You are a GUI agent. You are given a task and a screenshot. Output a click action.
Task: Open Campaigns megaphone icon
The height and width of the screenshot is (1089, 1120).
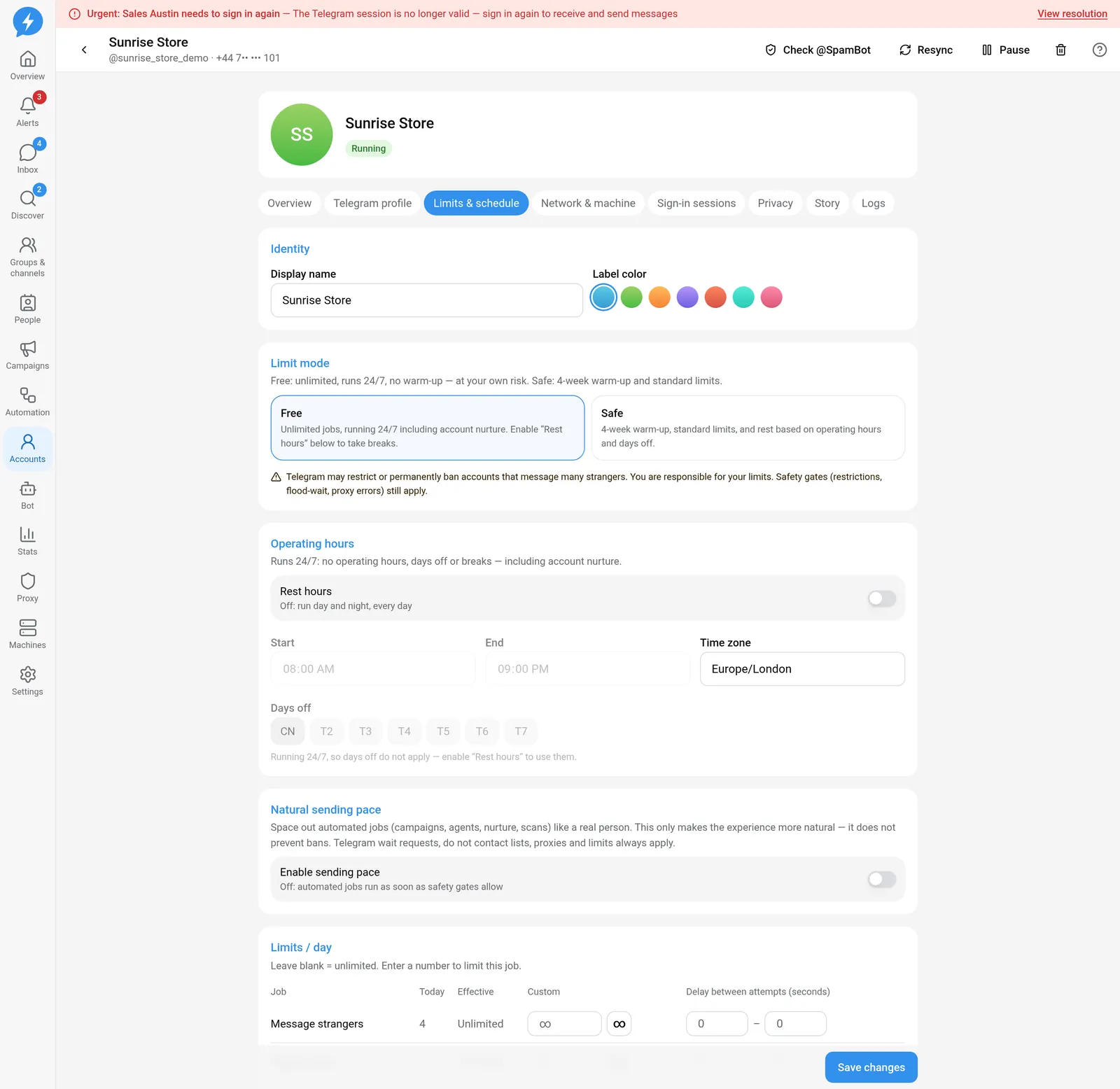coord(27,356)
